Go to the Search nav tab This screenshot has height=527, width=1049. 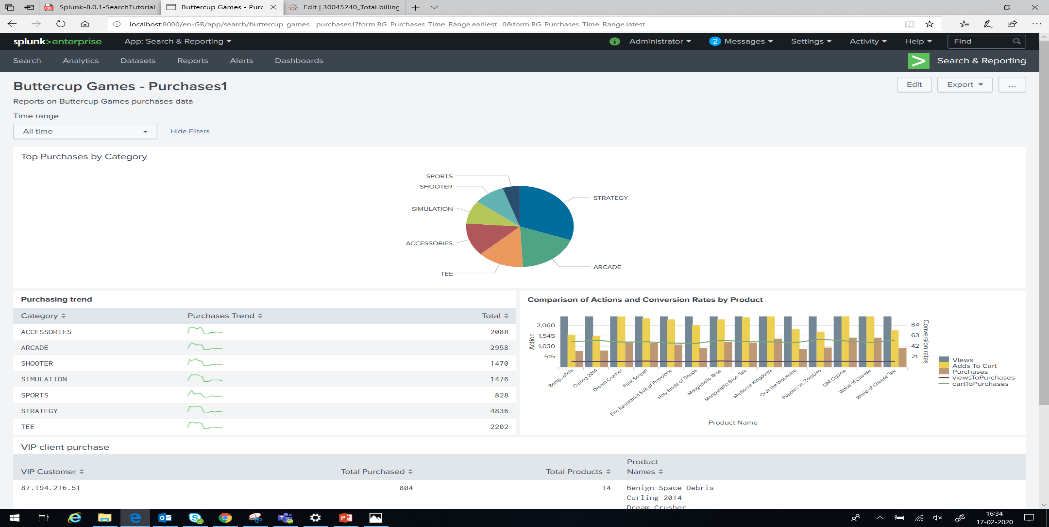[x=27, y=61]
